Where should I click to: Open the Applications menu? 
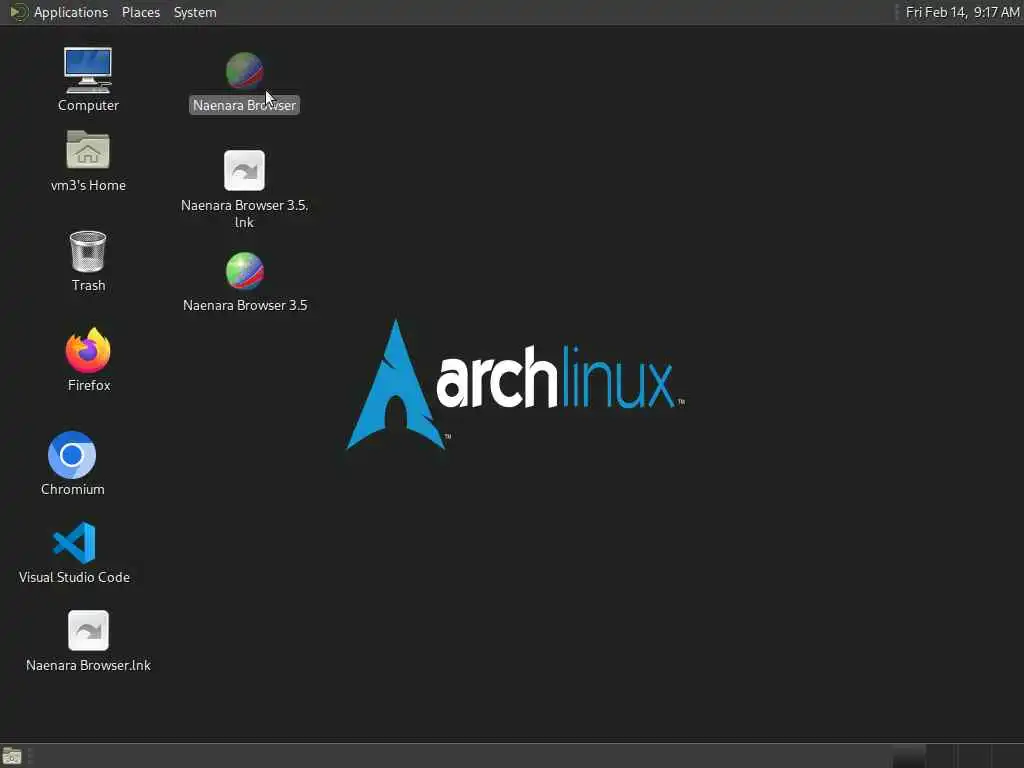(71, 12)
